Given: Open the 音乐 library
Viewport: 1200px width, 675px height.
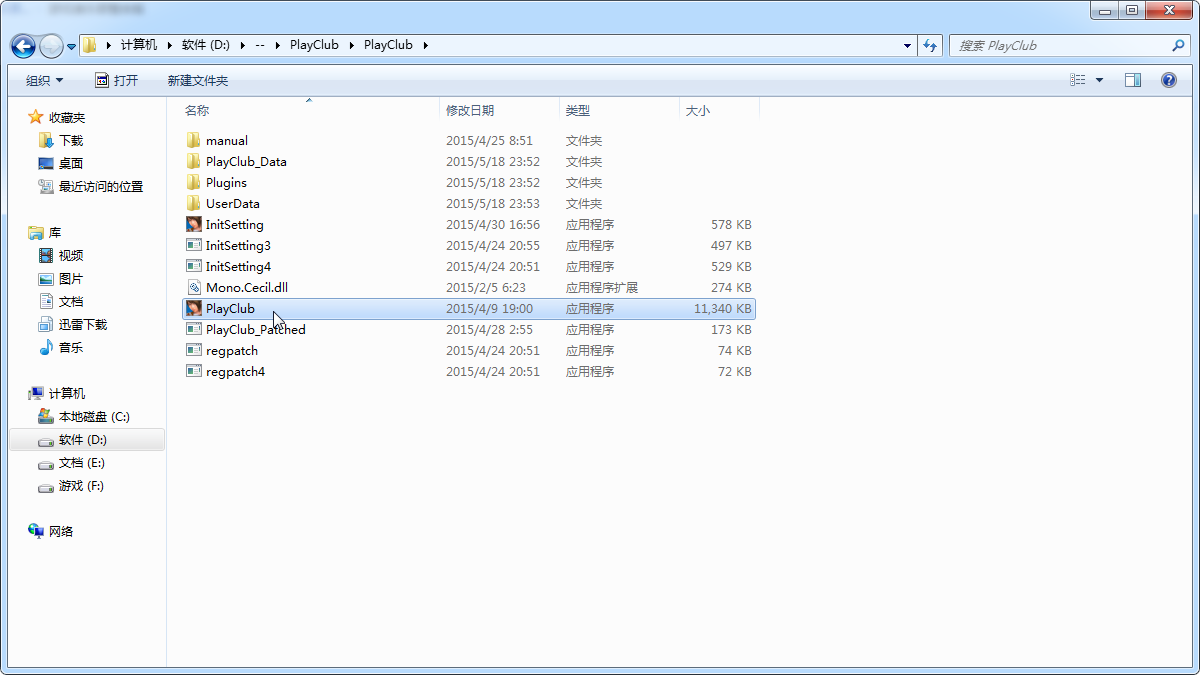Looking at the screenshot, I should [x=71, y=348].
